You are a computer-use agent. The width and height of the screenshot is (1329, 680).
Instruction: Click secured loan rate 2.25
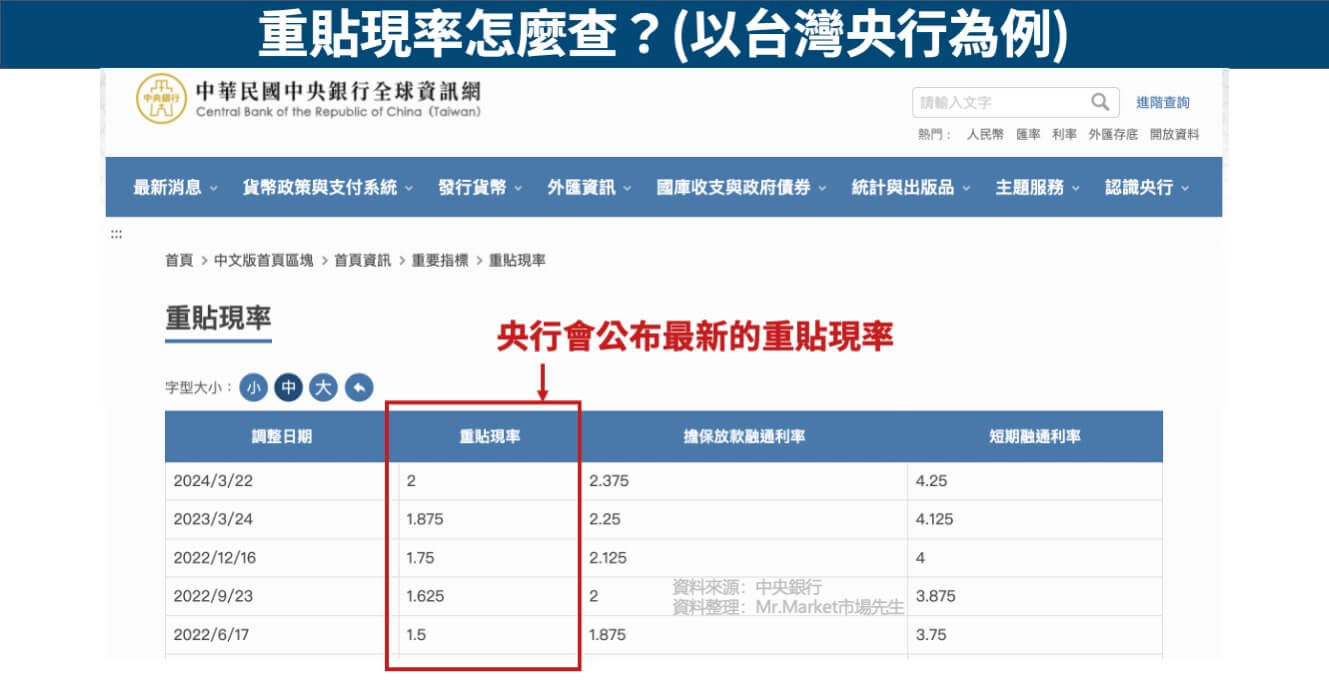tap(605, 519)
